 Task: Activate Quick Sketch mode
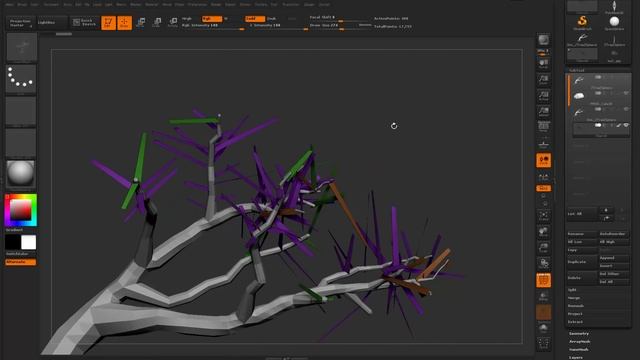coord(85,22)
